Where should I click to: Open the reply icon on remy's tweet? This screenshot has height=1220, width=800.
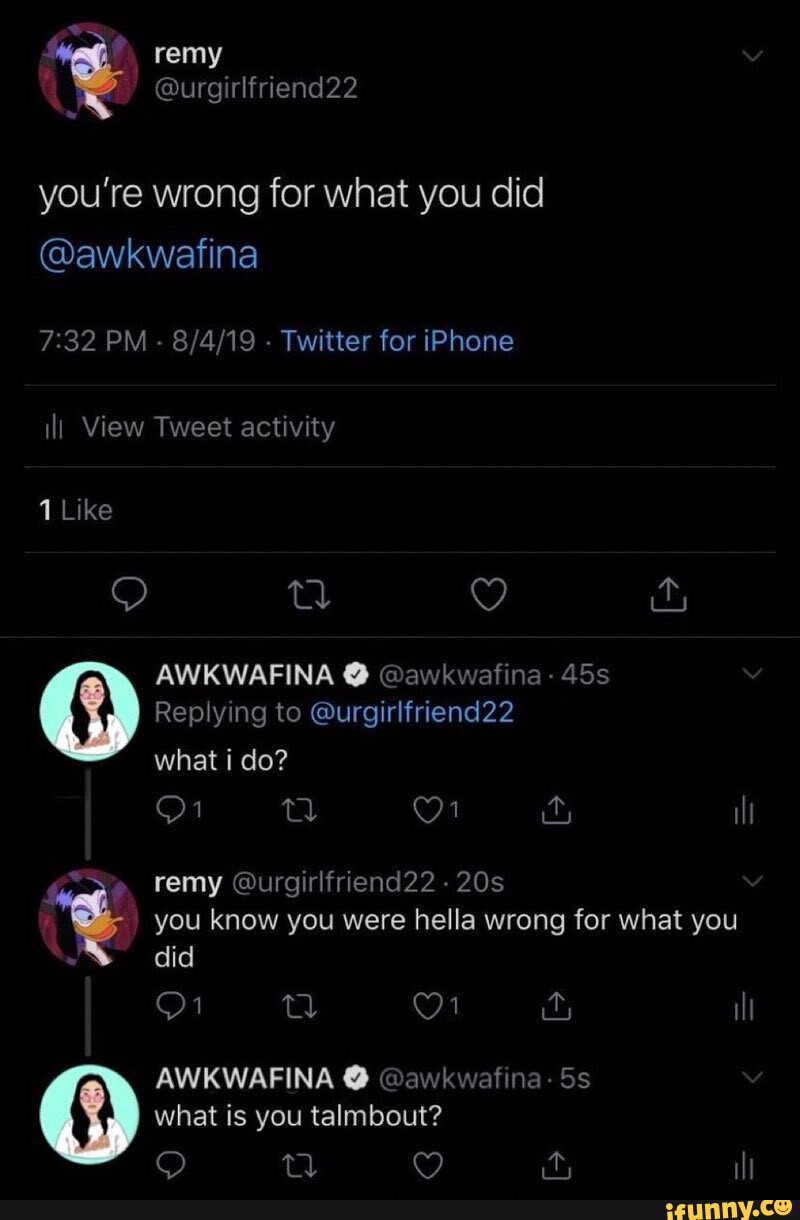(130, 595)
